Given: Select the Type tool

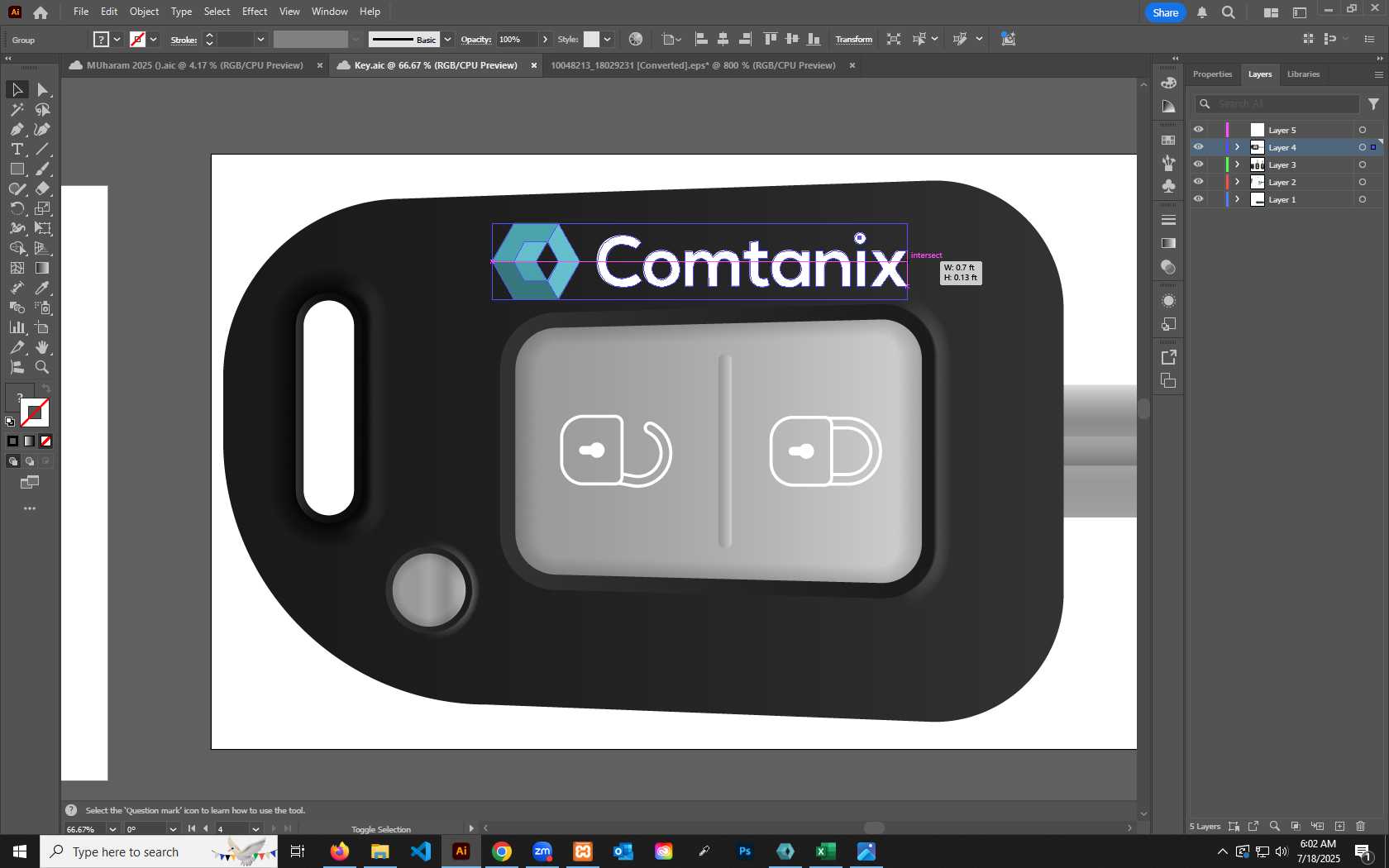Looking at the screenshot, I should point(17,149).
